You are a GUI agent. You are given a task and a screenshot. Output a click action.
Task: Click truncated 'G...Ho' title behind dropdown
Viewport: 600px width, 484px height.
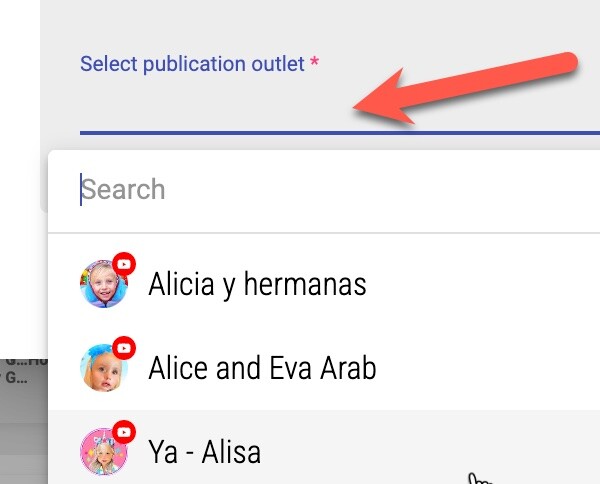24,361
